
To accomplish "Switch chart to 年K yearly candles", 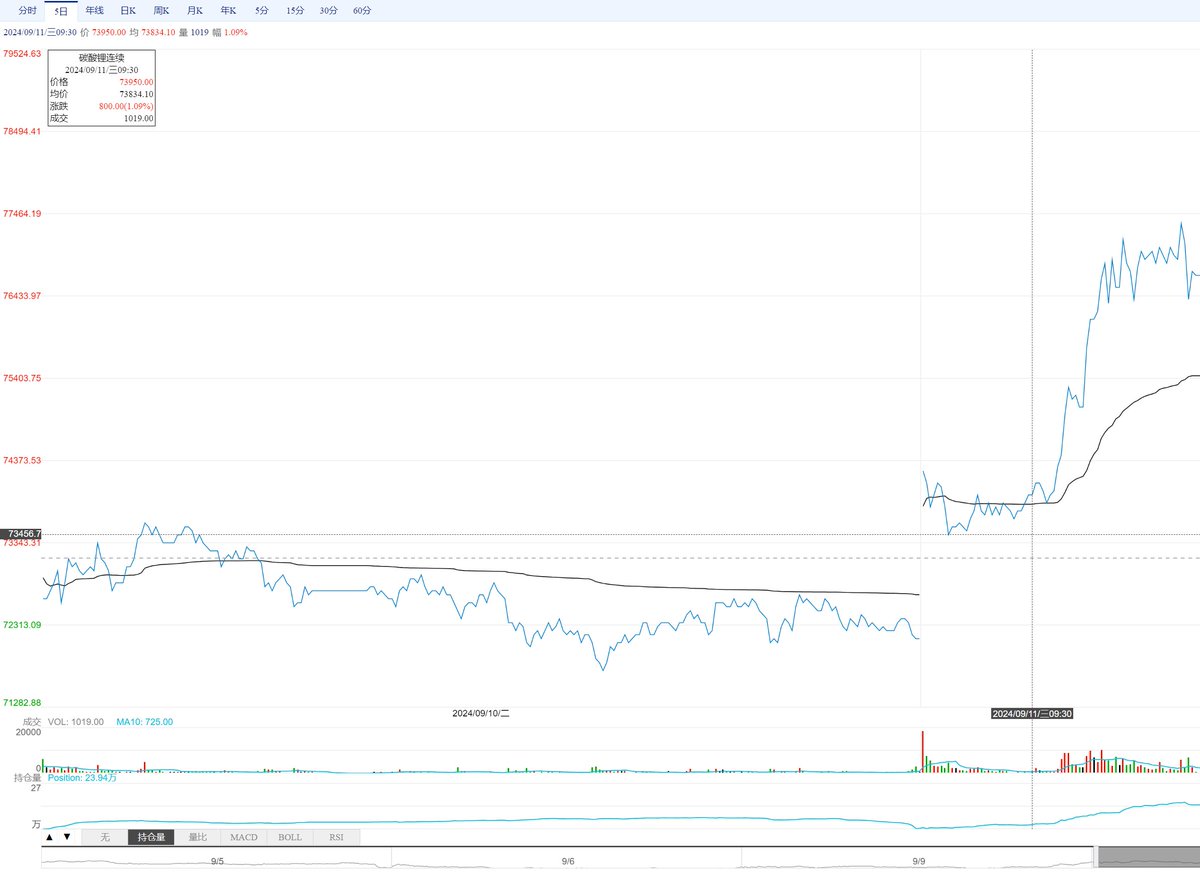I will pyautogui.click(x=228, y=10).
